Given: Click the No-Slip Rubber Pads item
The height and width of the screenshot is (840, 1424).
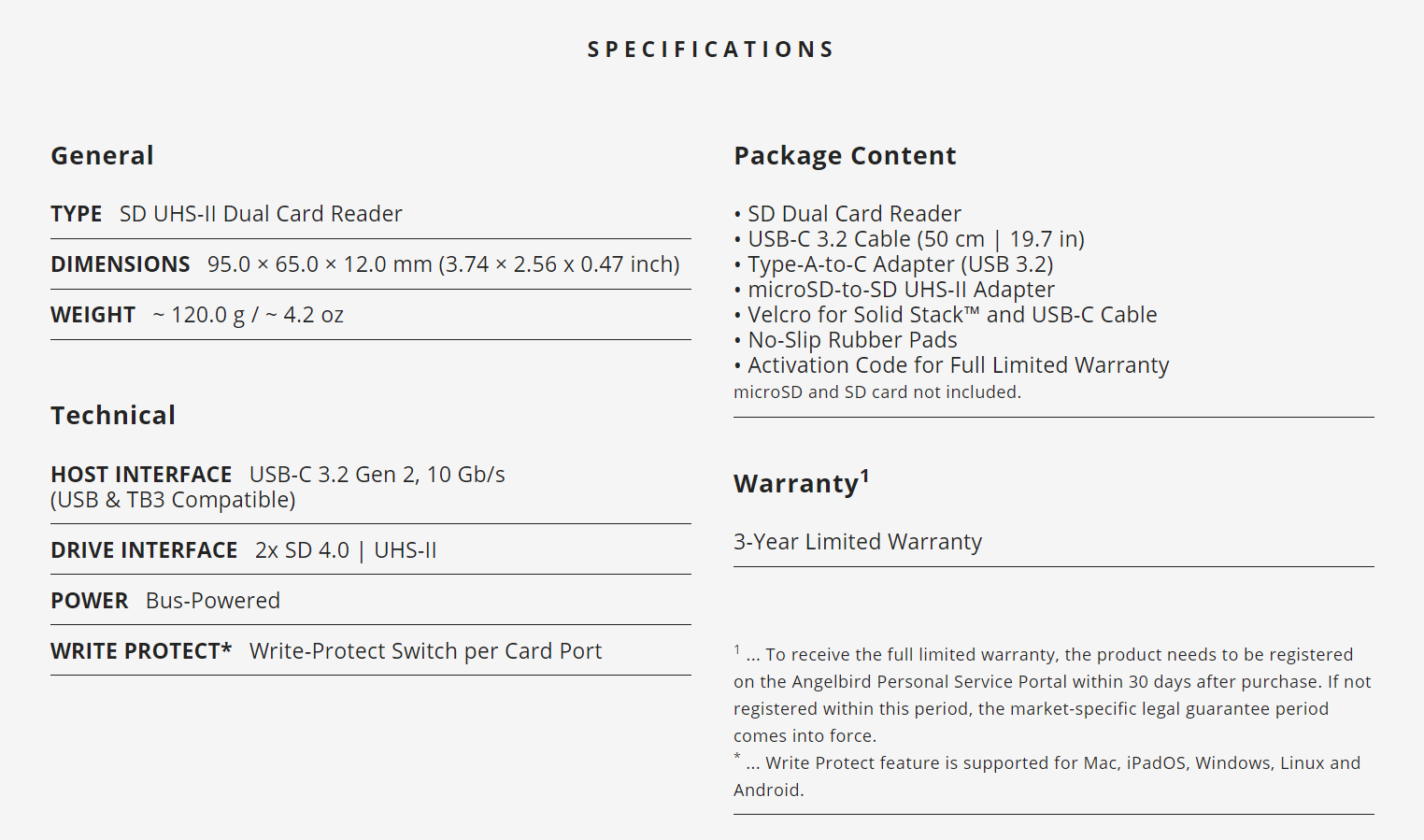Looking at the screenshot, I should (x=852, y=340).
